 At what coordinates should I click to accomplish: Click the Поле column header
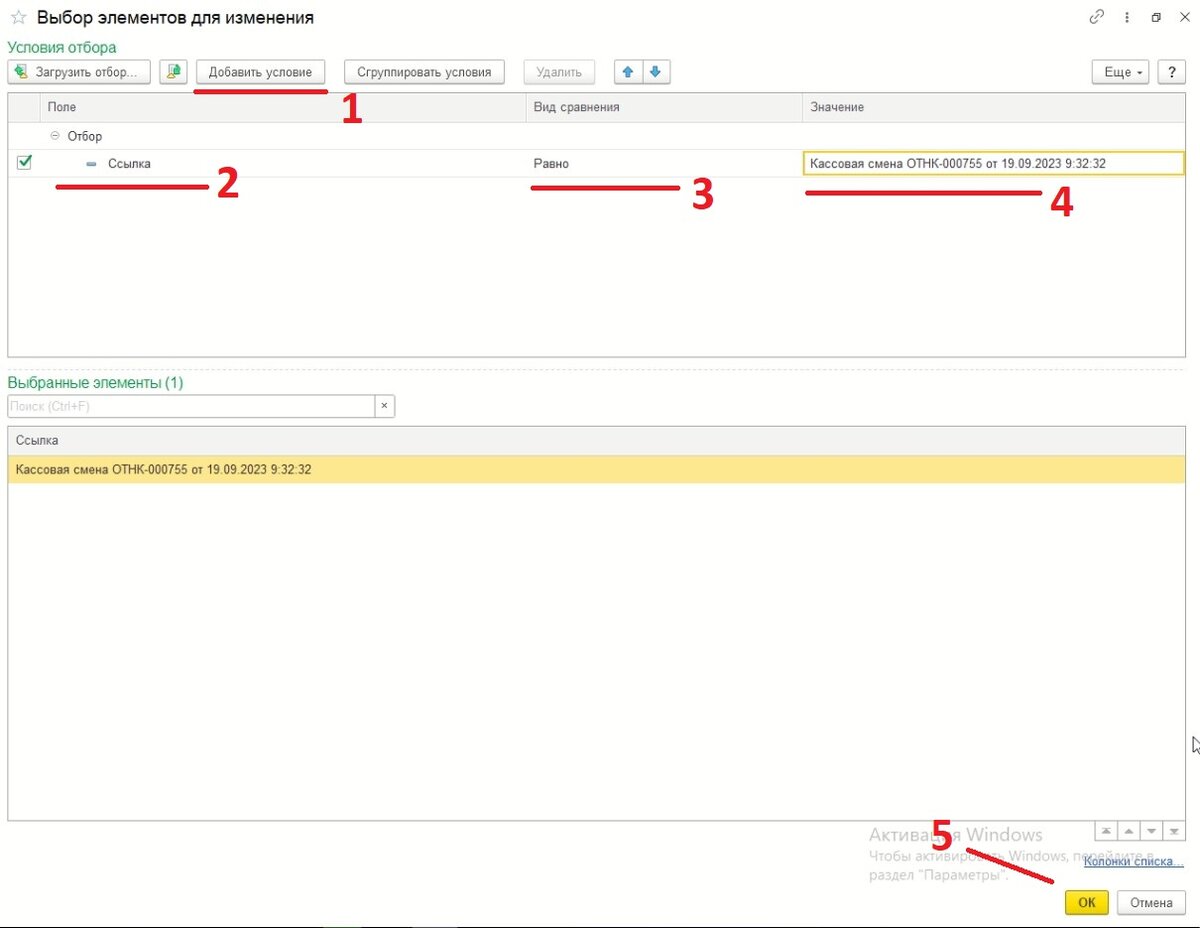pos(283,107)
